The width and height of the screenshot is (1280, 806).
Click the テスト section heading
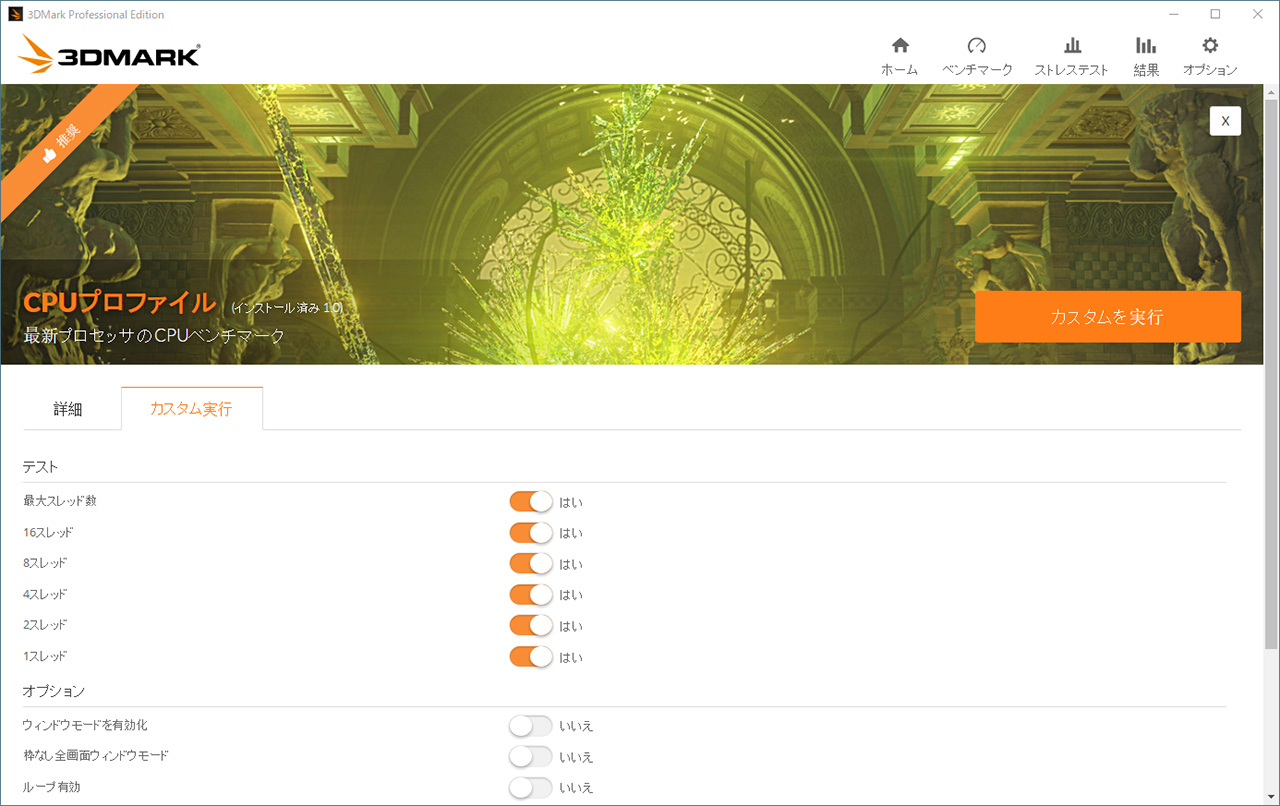[41, 467]
